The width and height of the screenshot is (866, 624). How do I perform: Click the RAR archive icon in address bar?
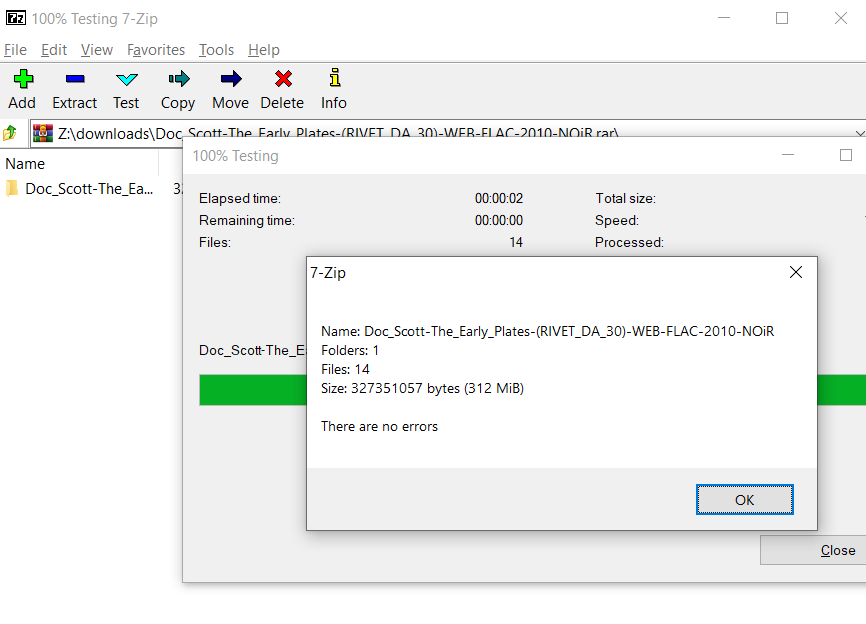(x=43, y=133)
